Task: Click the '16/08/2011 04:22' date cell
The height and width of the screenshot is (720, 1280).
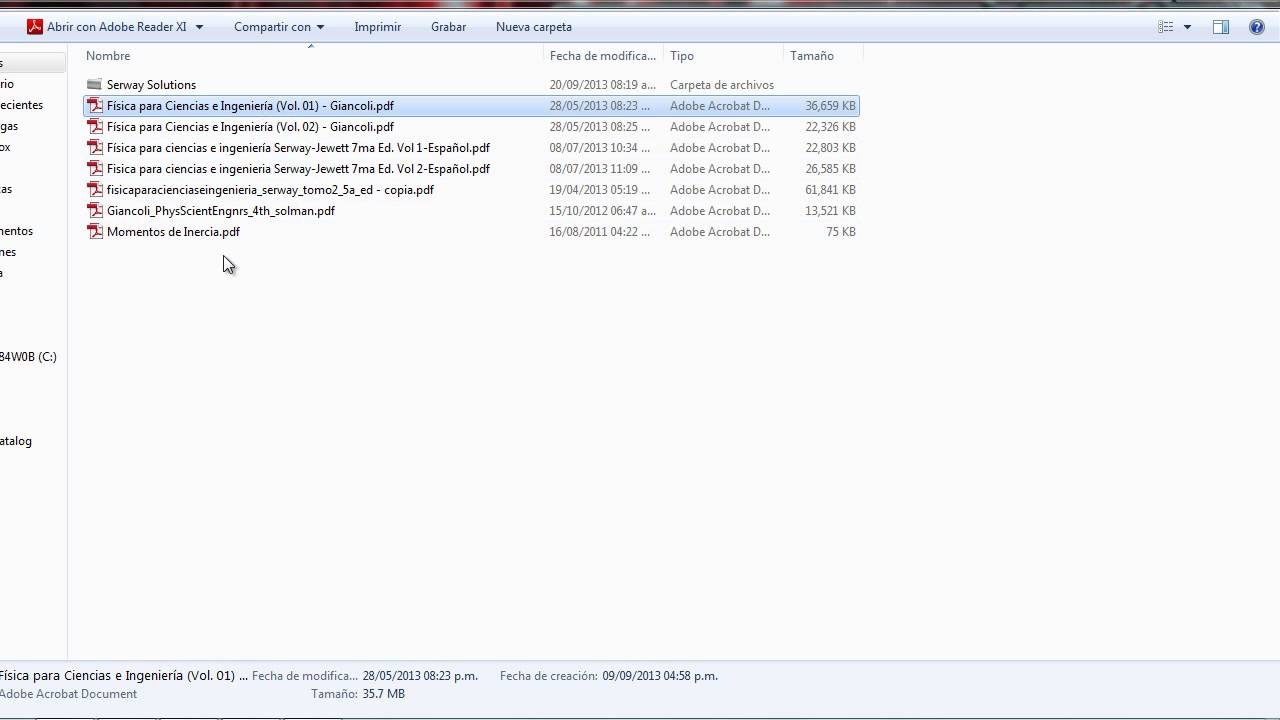Action: tap(600, 232)
